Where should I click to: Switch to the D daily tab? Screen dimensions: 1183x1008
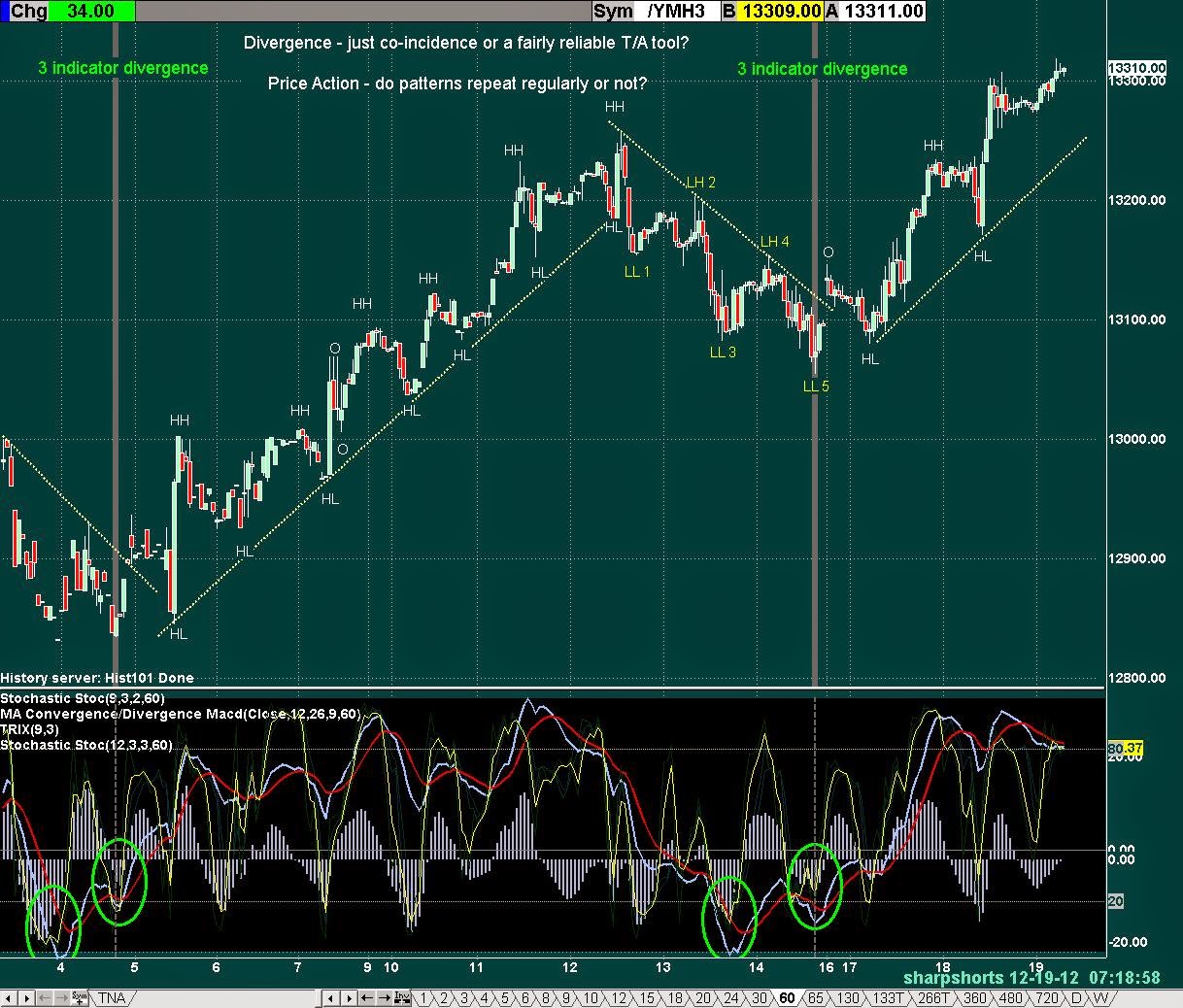[x=1076, y=998]
